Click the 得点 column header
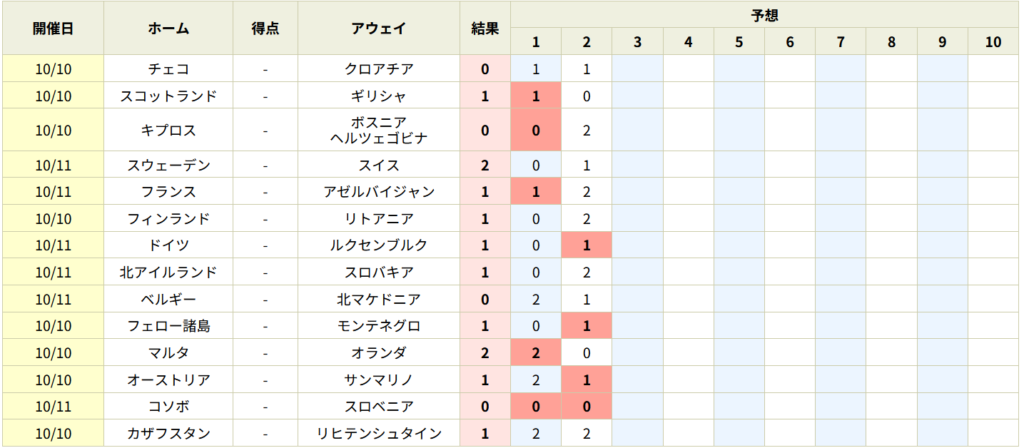1024x448 pixels. (x=265, y=28)
